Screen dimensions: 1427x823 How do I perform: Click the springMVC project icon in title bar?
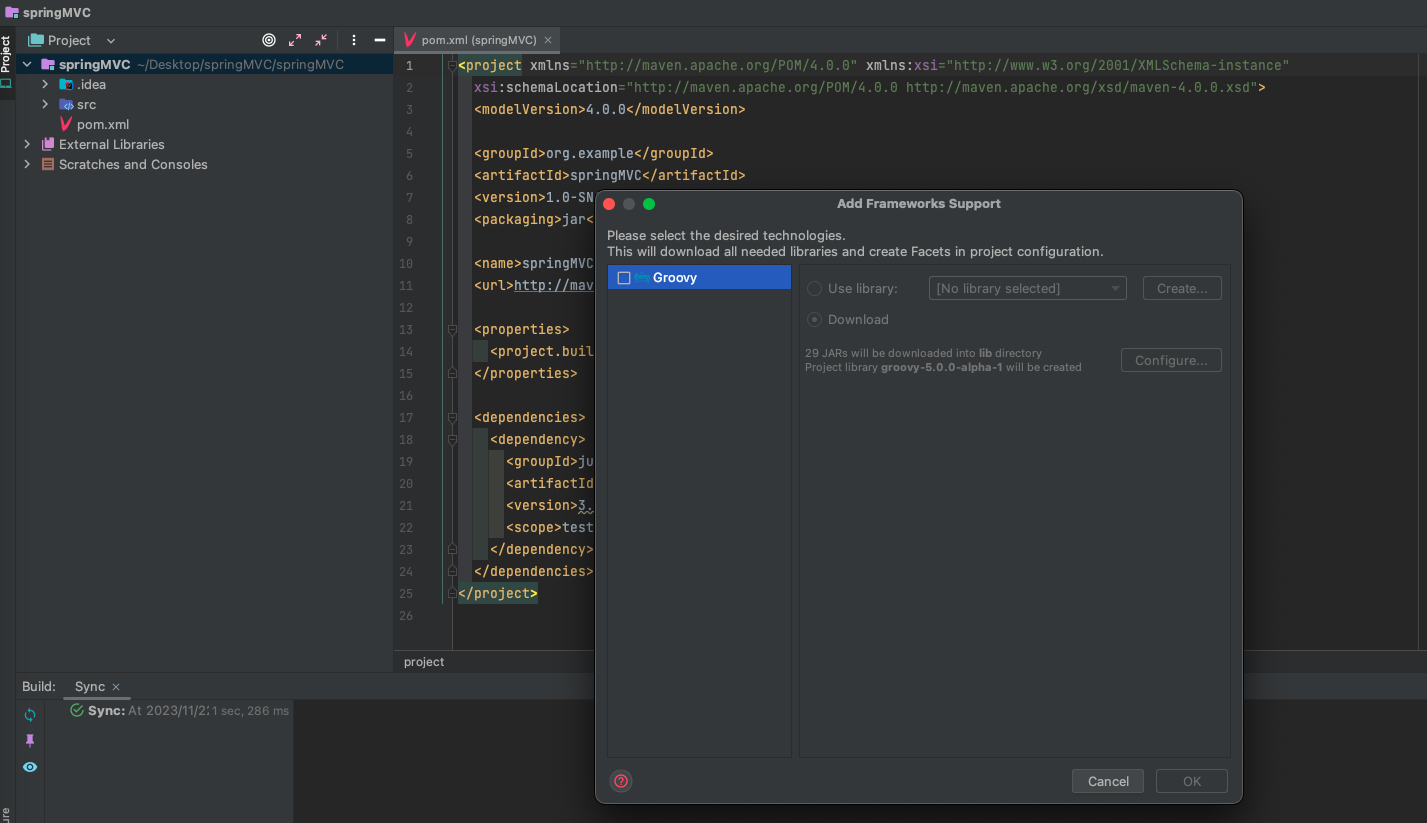tap(12, 14)
